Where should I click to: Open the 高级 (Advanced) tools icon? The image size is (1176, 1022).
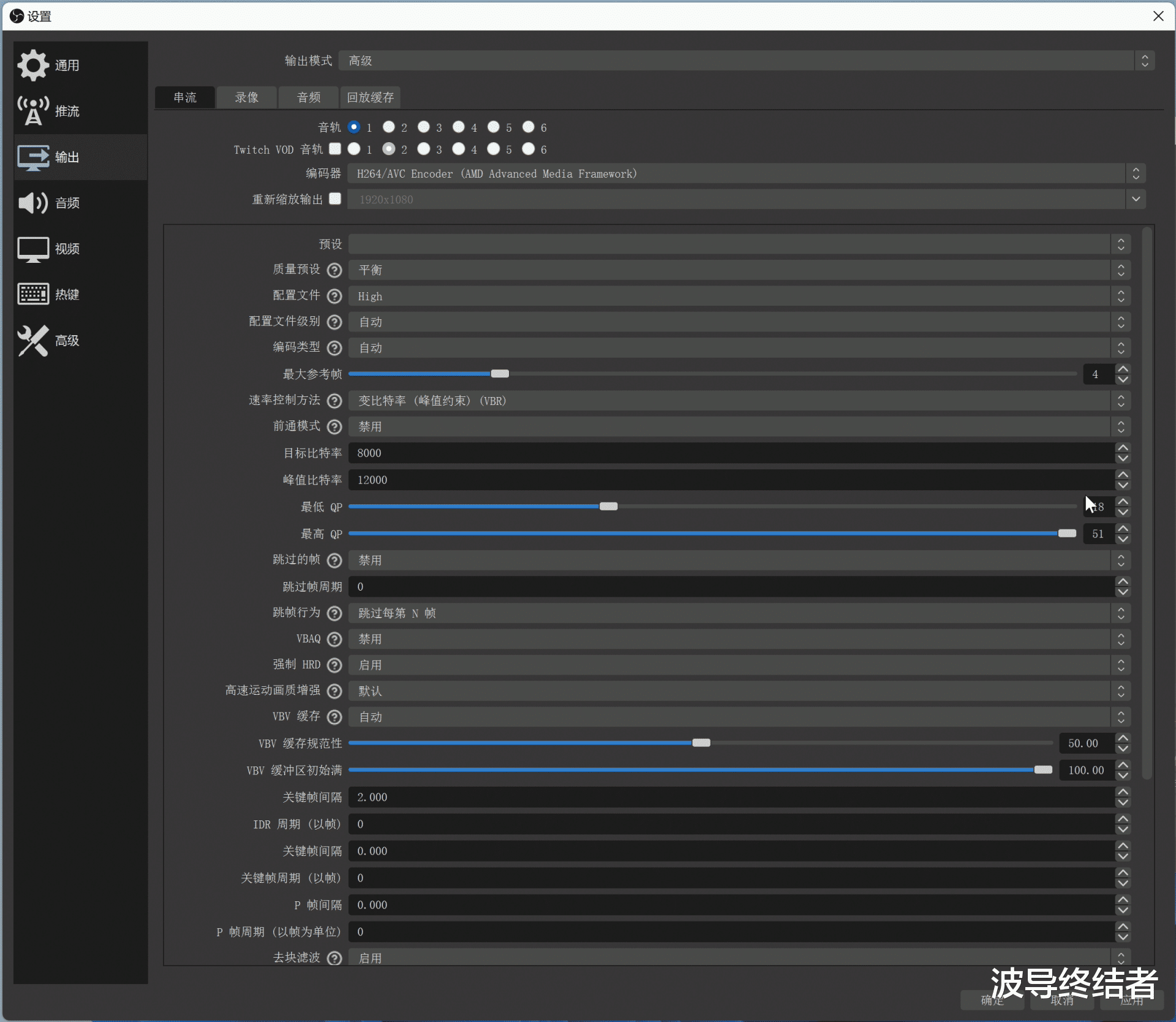33,340
